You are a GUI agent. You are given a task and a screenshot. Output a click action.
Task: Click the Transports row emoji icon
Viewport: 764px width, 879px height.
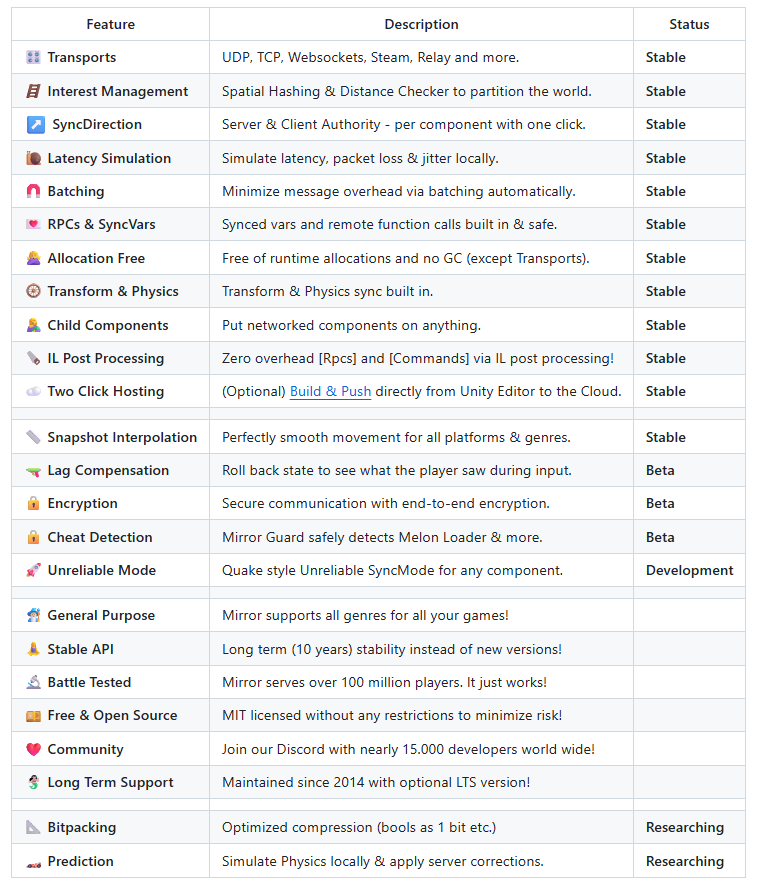(x=34, y=57)
